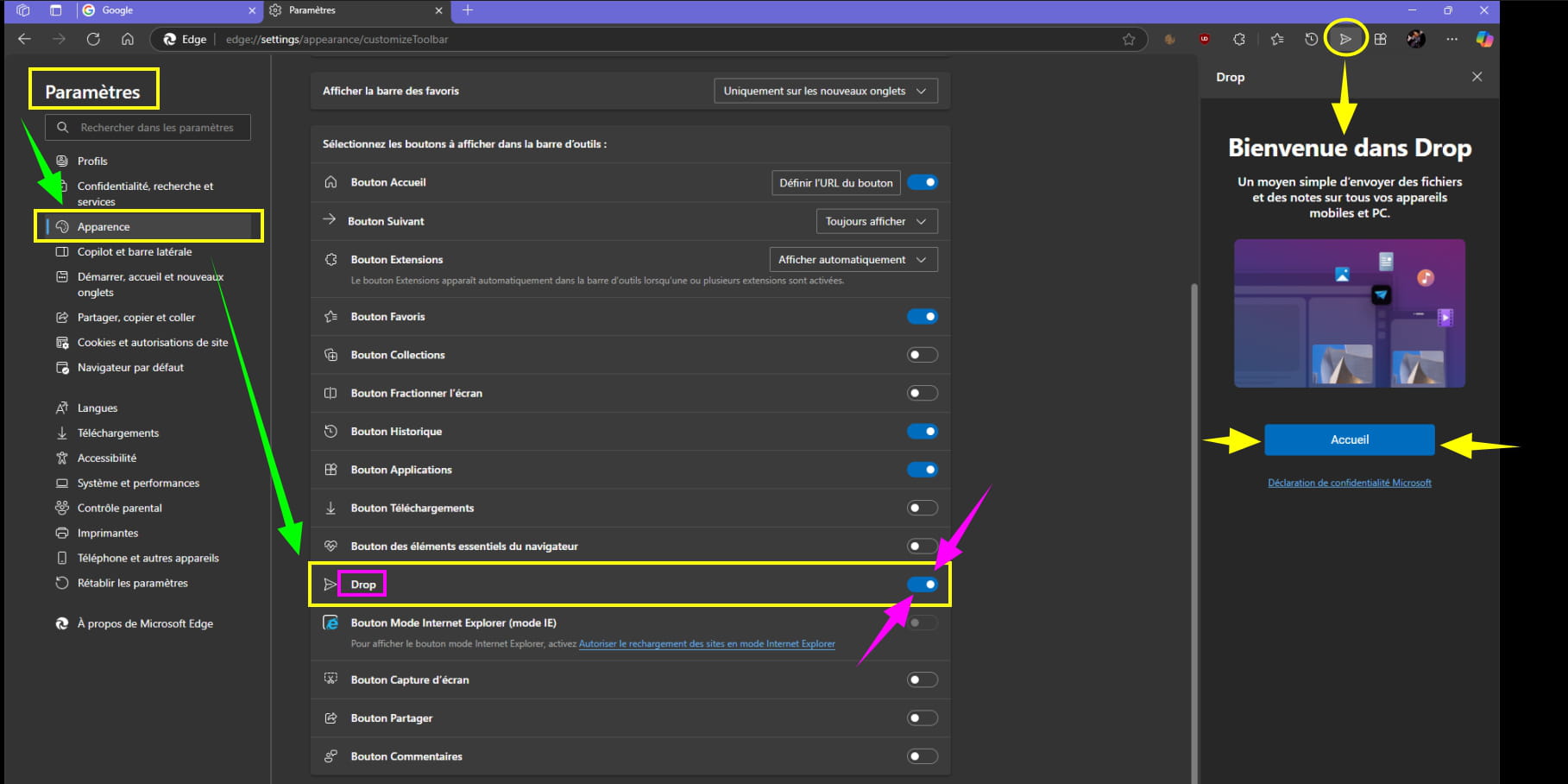The image size is (1568, 784).
Task: Open the Copilot icon in toolbar
Action: tap(1484, 39)
